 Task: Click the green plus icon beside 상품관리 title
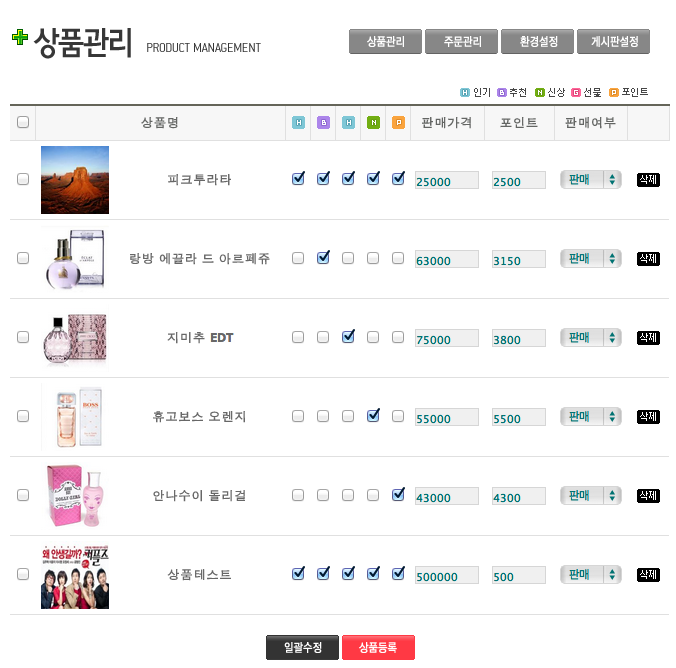[x=20, y=38]
